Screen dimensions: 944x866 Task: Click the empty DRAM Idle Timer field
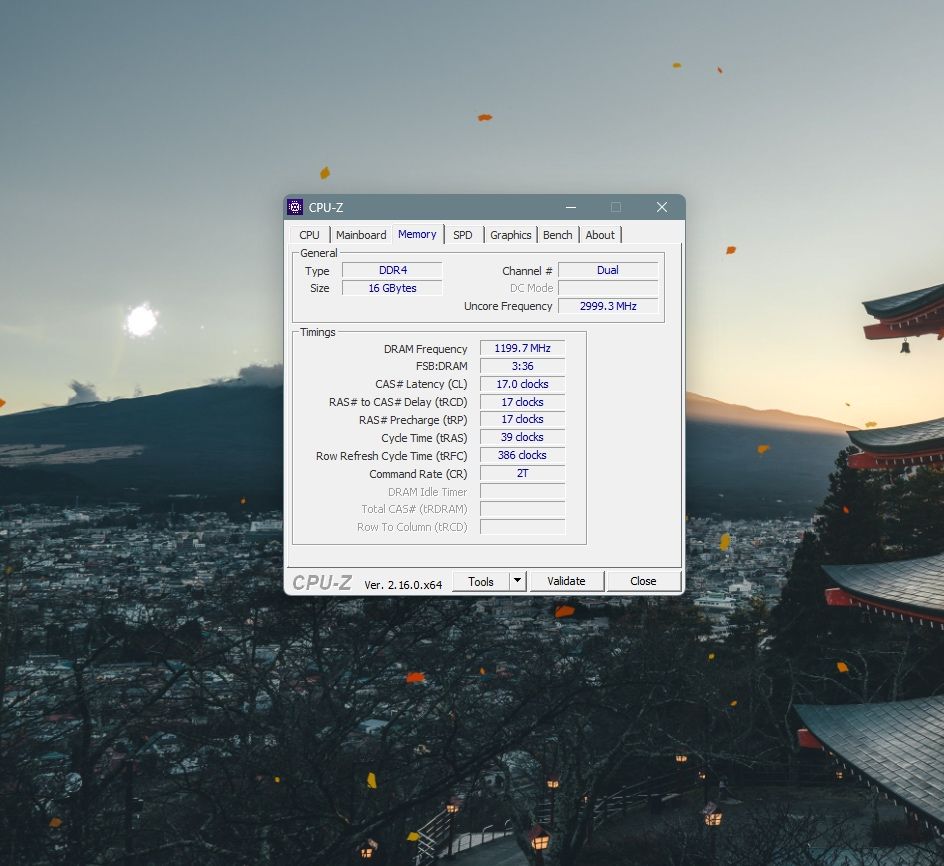pyautogui.click(x=523, y=491)
